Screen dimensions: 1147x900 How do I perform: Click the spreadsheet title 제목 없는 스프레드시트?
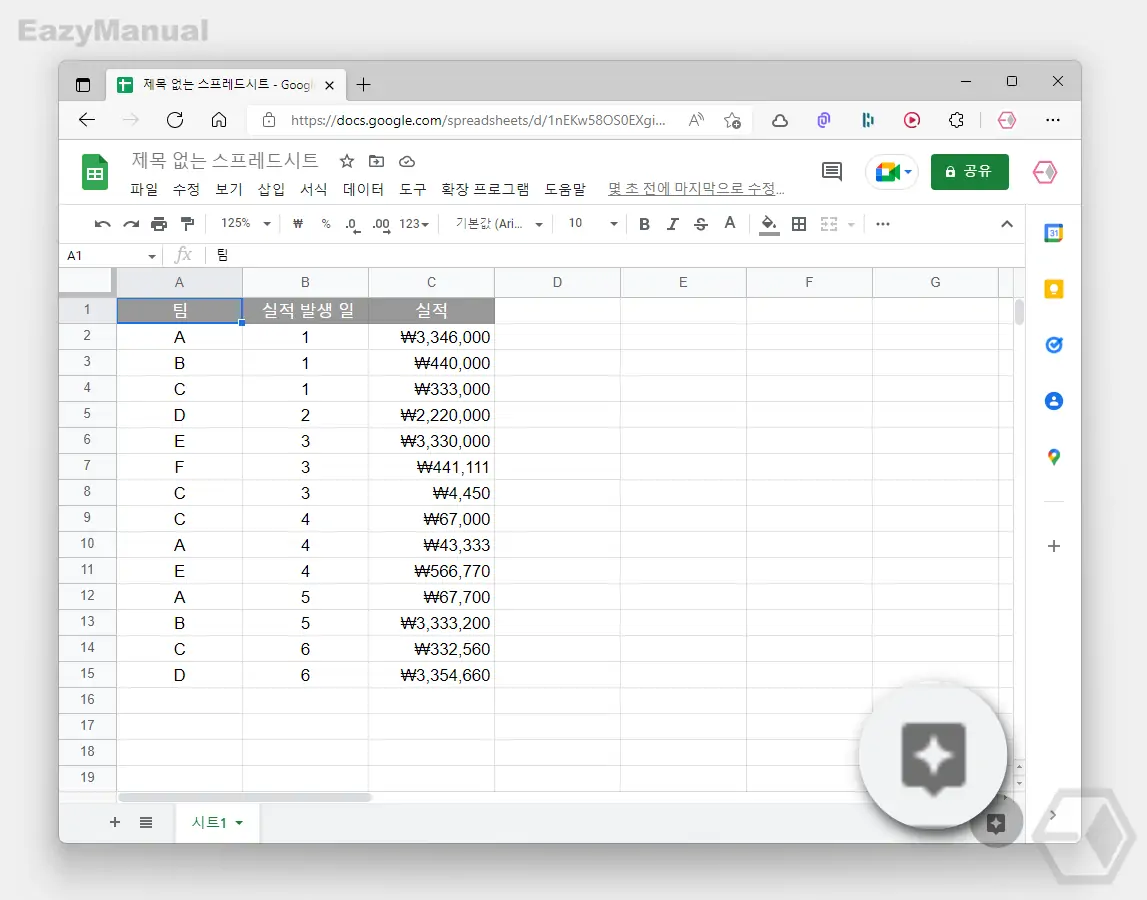(225, 160)
